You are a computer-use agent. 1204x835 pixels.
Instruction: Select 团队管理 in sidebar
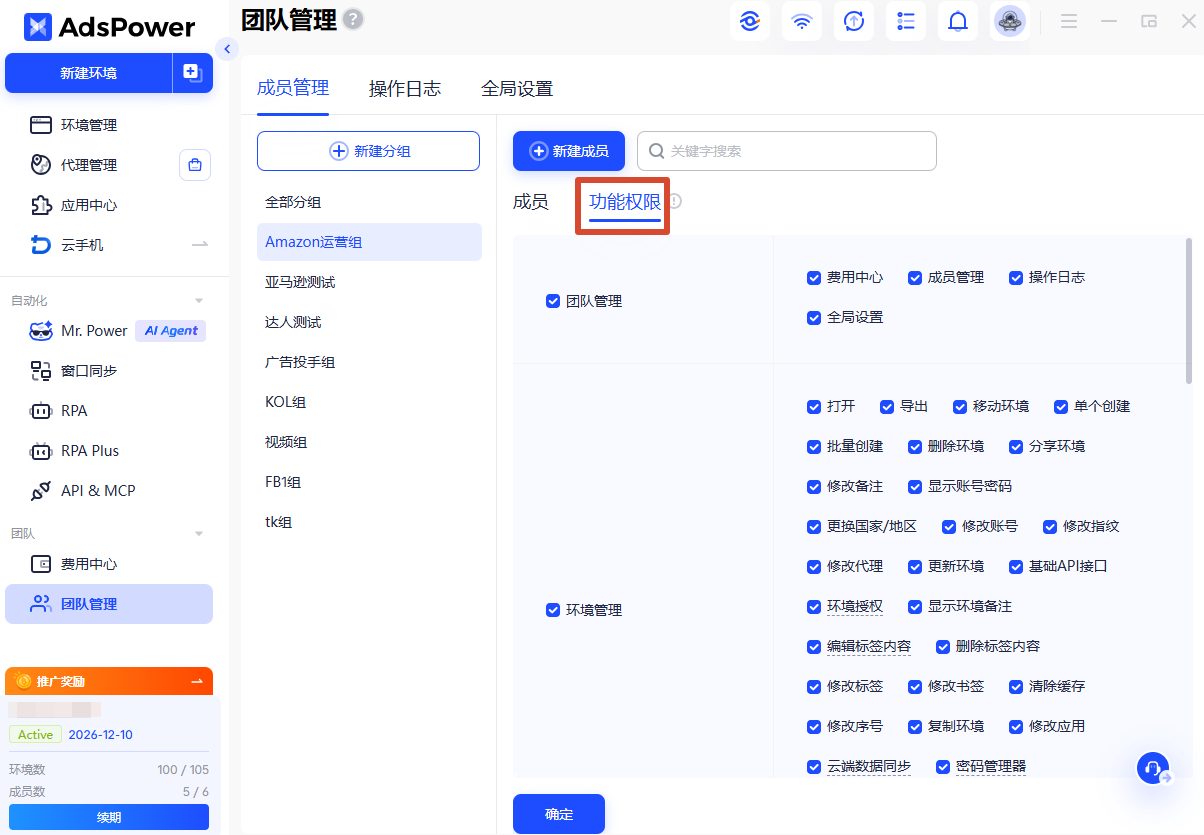(x=109, y=604)
